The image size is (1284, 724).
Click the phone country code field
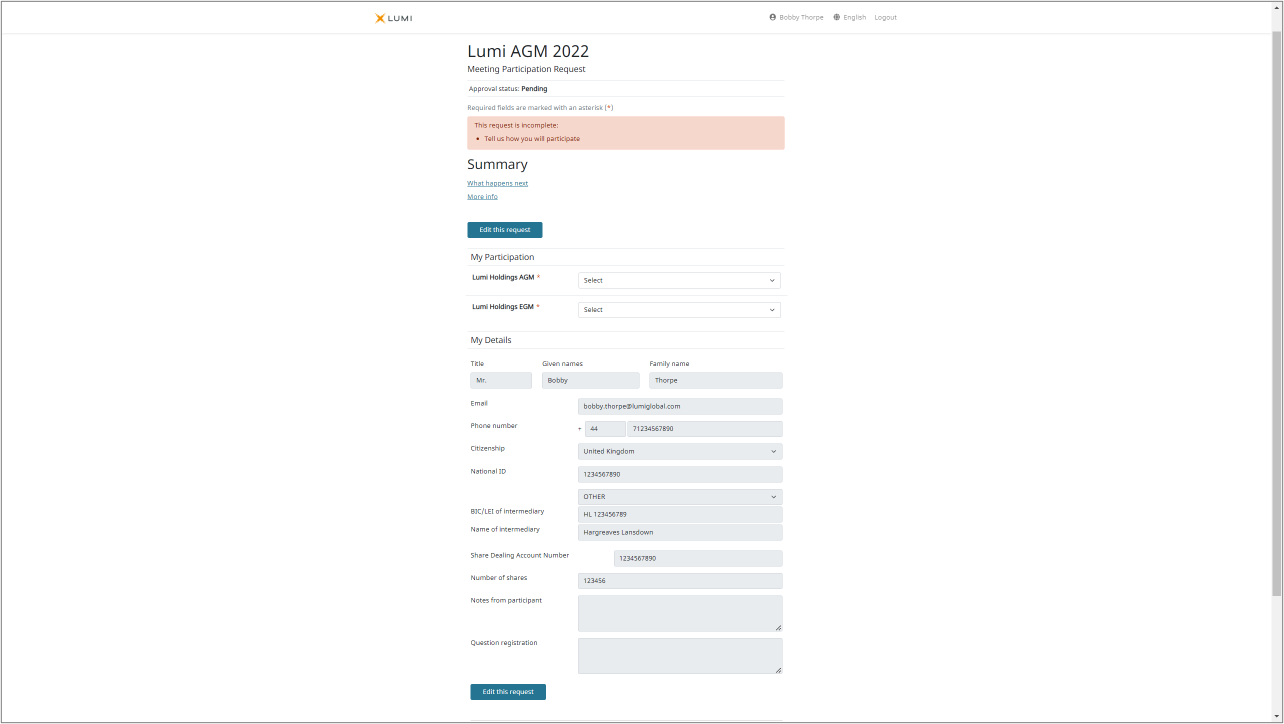(605, 429)
